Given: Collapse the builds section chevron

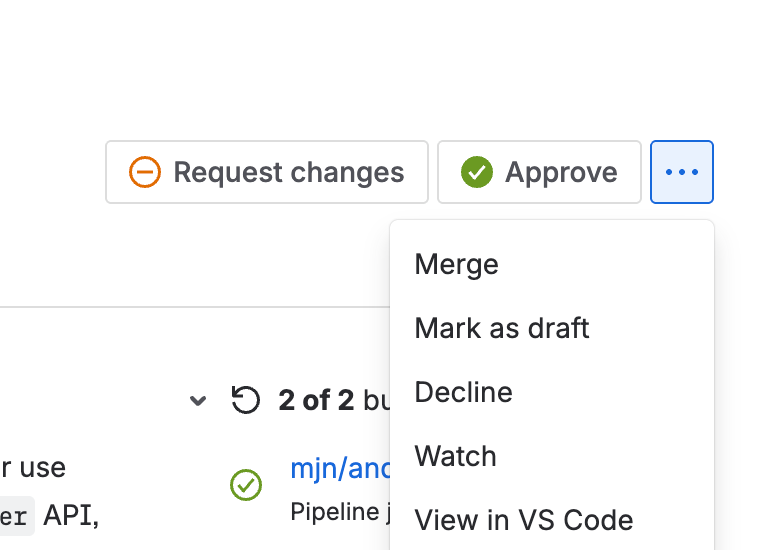Looking at the screenshot, I should [198, 400].
